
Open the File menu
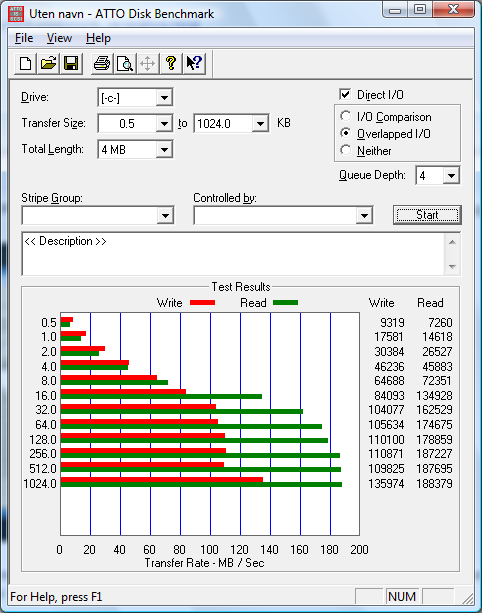point(24,38)
